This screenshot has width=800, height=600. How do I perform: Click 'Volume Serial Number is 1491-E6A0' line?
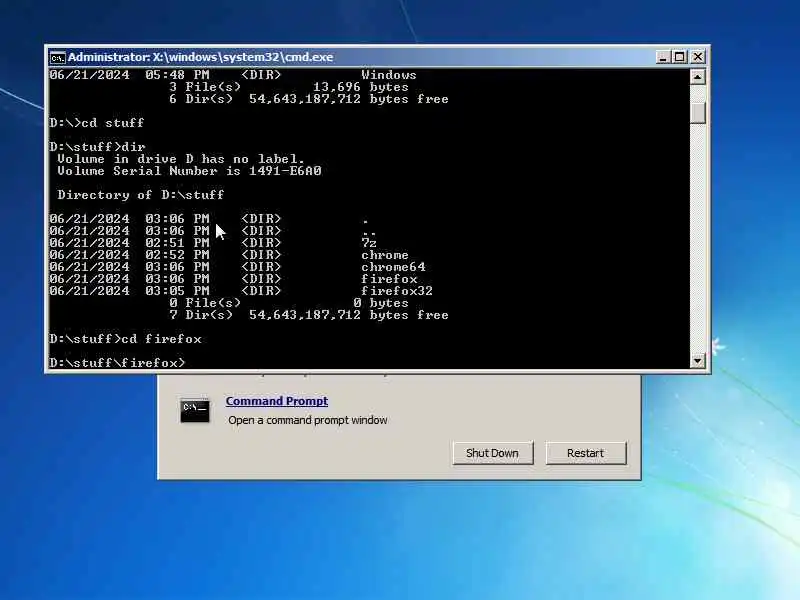click(x=189, y=171)
